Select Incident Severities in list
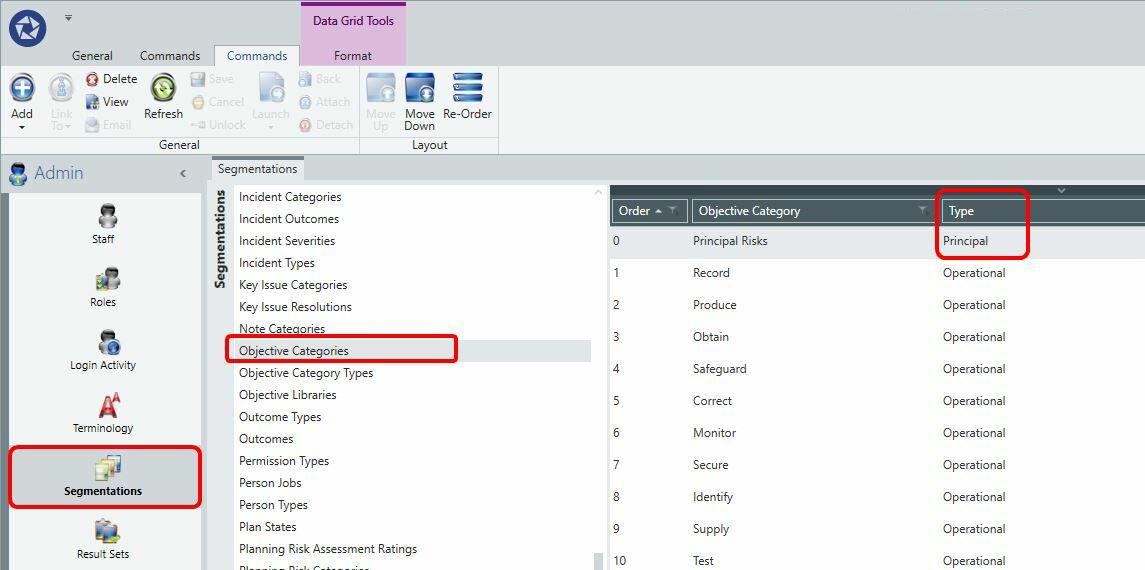Viewport: 1145px width, 570px height. (x=287, y=241)
